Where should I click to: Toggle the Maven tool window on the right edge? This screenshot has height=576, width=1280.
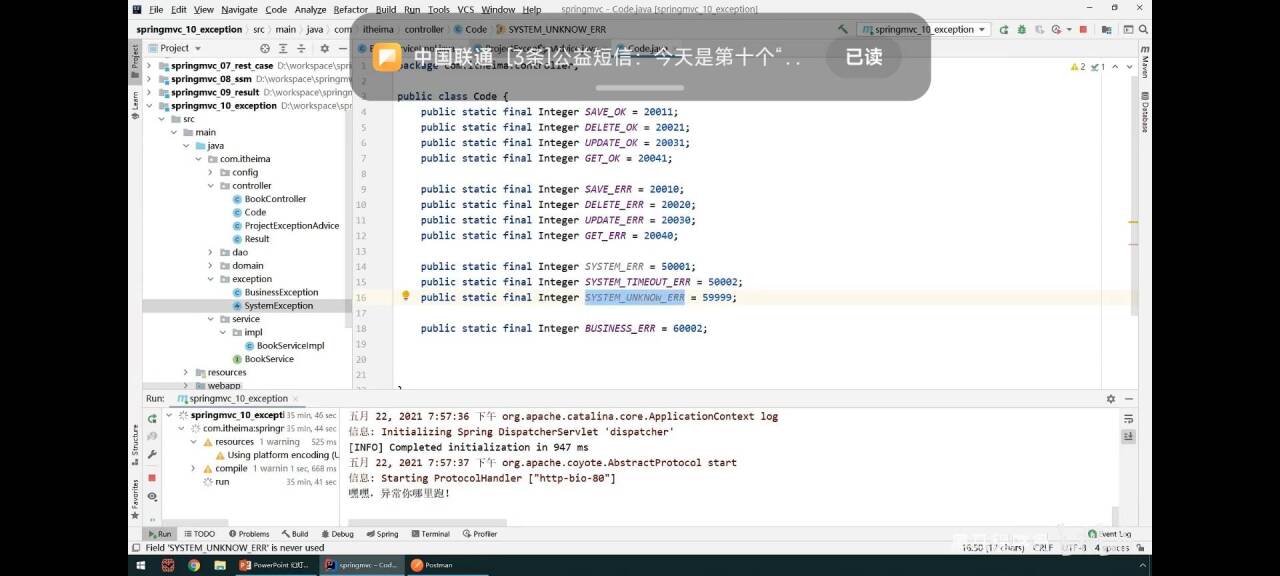[1145, 62]
